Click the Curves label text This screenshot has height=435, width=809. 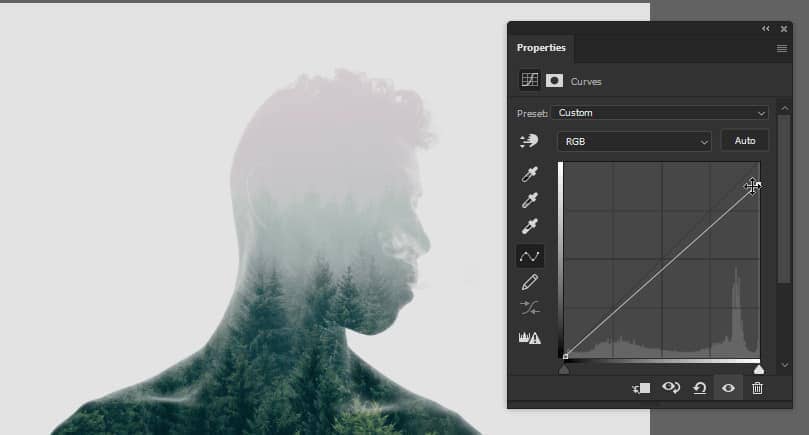coord(586,82)
